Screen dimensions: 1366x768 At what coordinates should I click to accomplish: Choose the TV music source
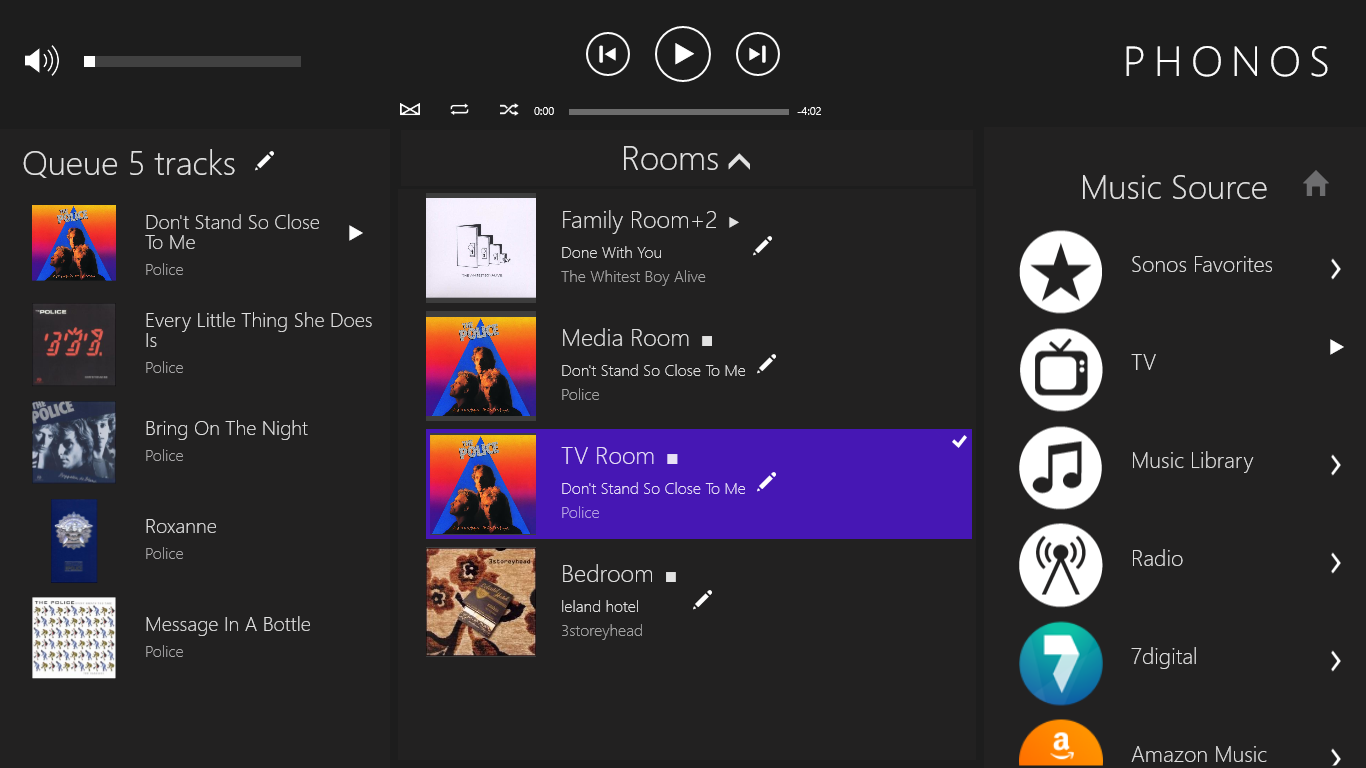click(x=1143, y=363)
